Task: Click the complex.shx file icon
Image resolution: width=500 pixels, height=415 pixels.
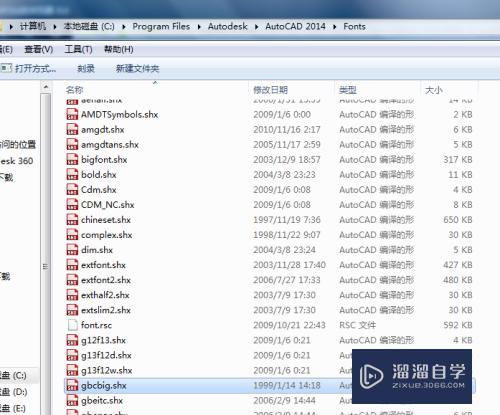Action: [72, 234]
